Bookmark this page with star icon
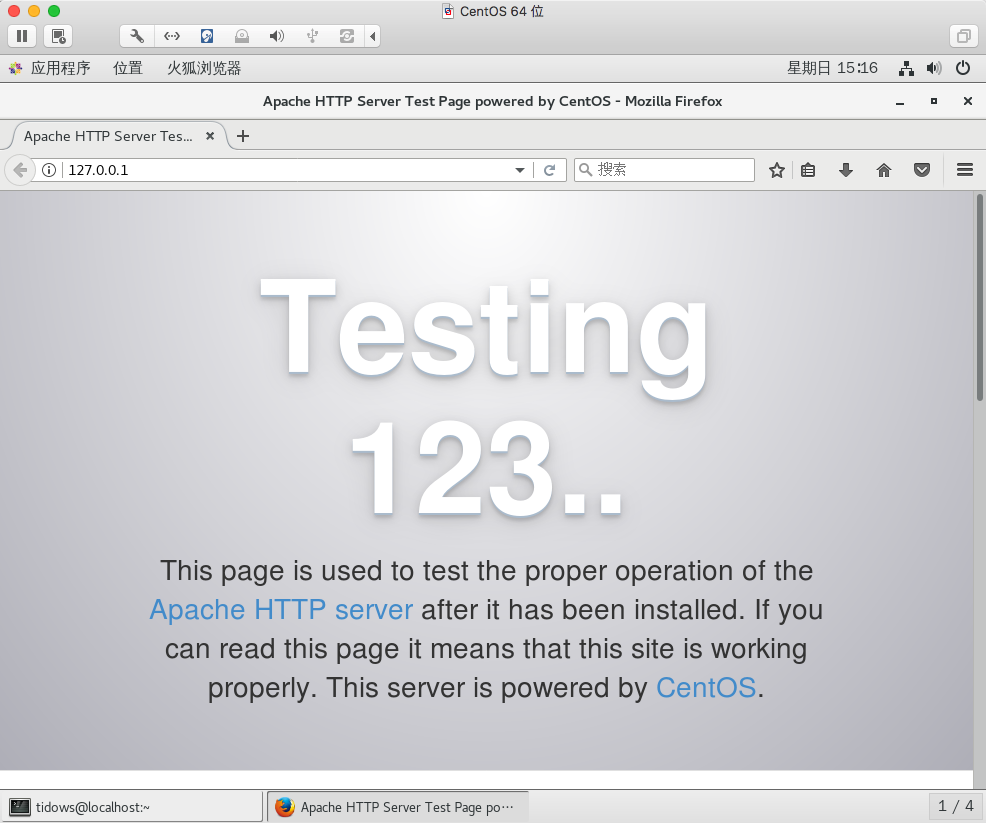This screenshot has width=986, height=823. pos(777,170)
